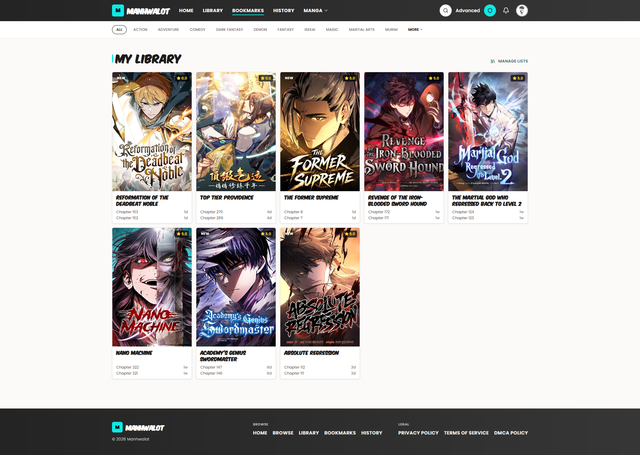Click the footer History link
The image size is (640, 455).
pyautogui.click(x=371, y=433)
